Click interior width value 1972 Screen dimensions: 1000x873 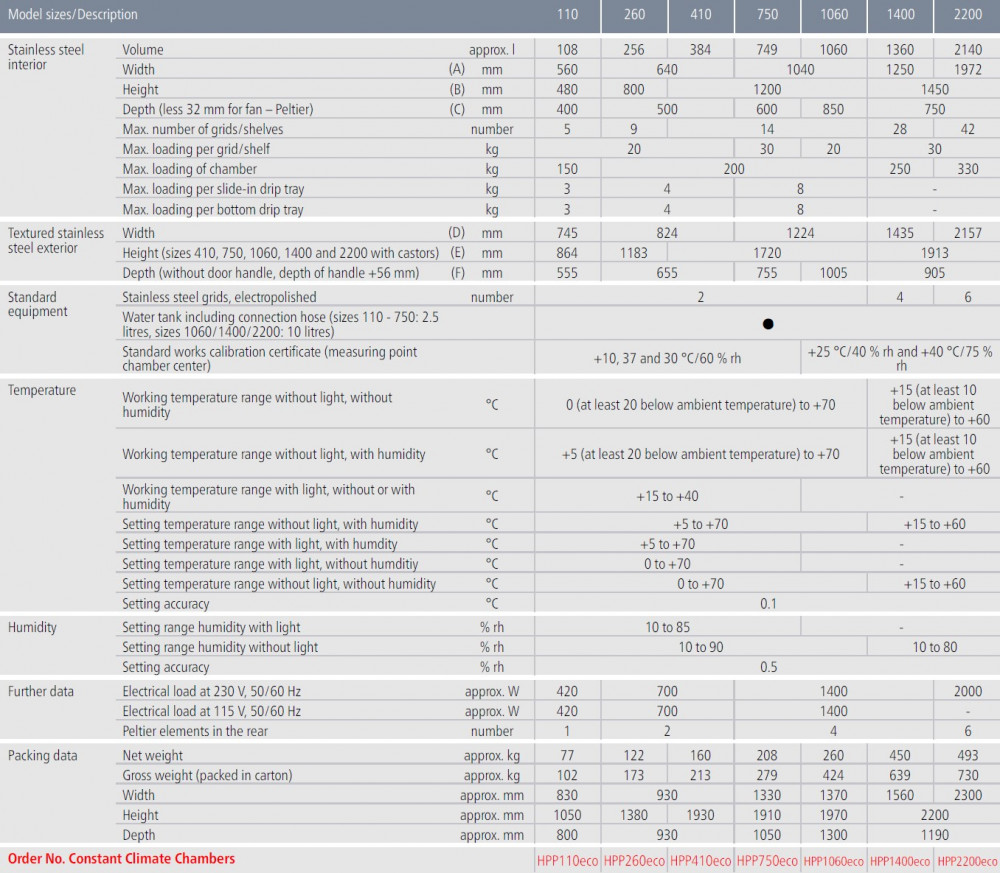[x=967, y=70]
